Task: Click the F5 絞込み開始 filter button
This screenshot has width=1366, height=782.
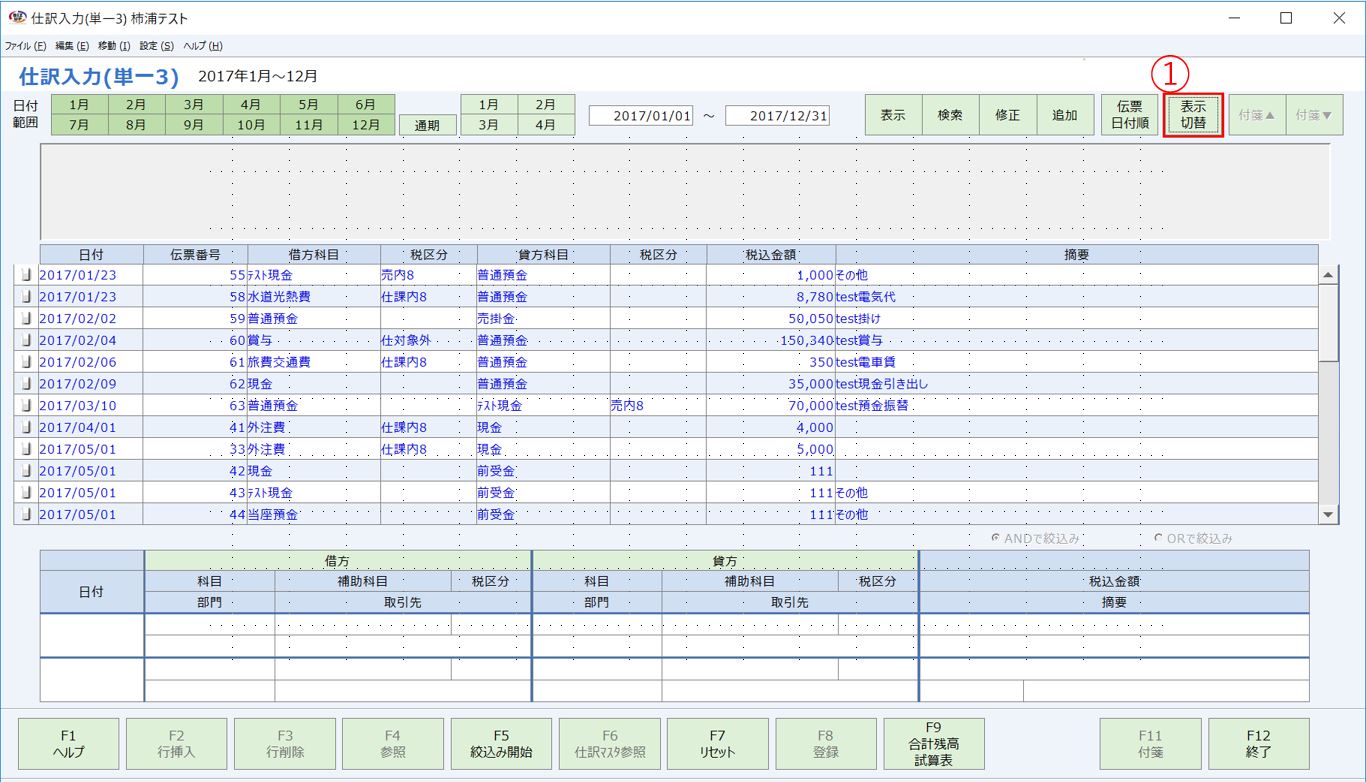Action: [501, 743]
